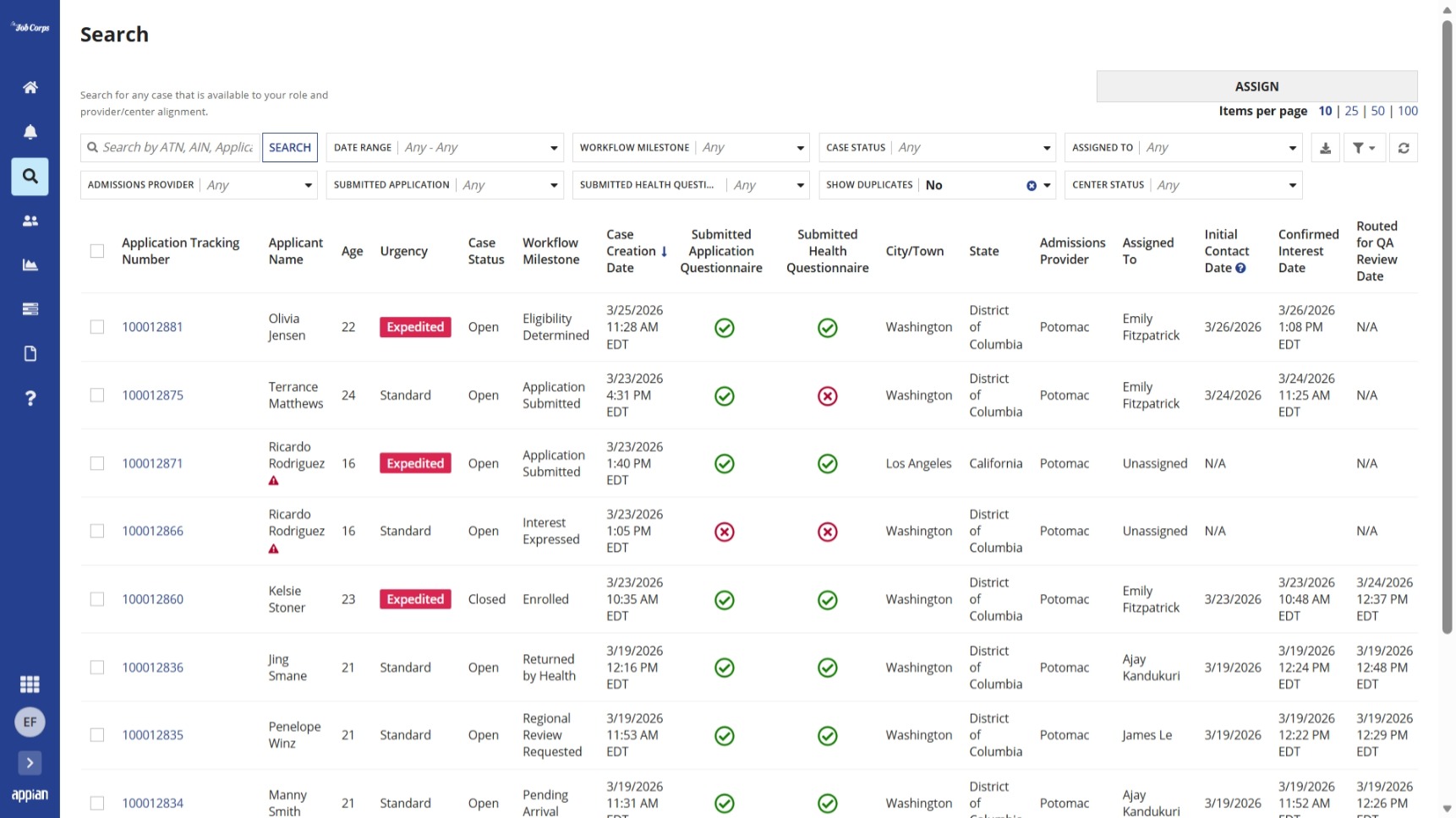The height and width of the screenshot is (818, 1456).
Task: Open case 100012881 link
Action: 152,327
